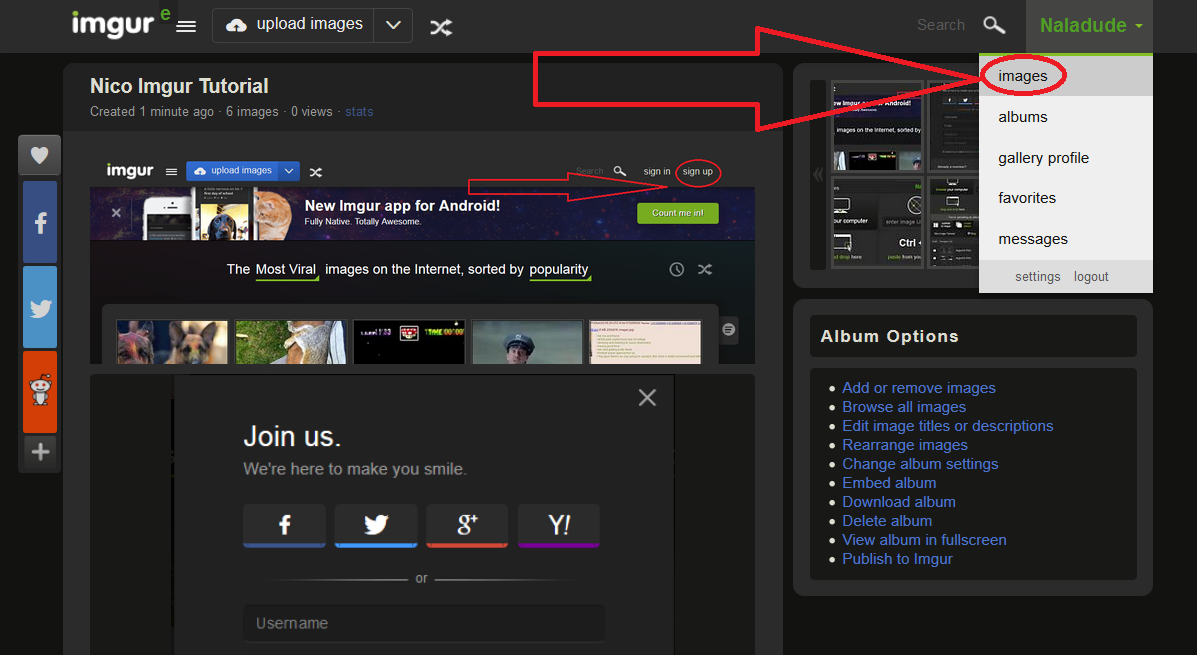Click the small magnifier icon left of sign in
This screenshot has height=655, width=1197.
tap(620, 171)
